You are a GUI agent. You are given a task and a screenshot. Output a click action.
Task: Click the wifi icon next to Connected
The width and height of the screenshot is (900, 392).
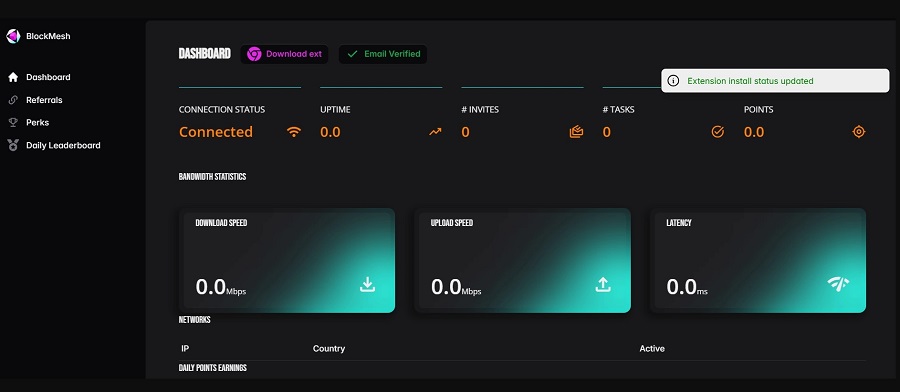pyautogui.click(x=294, y=132)
